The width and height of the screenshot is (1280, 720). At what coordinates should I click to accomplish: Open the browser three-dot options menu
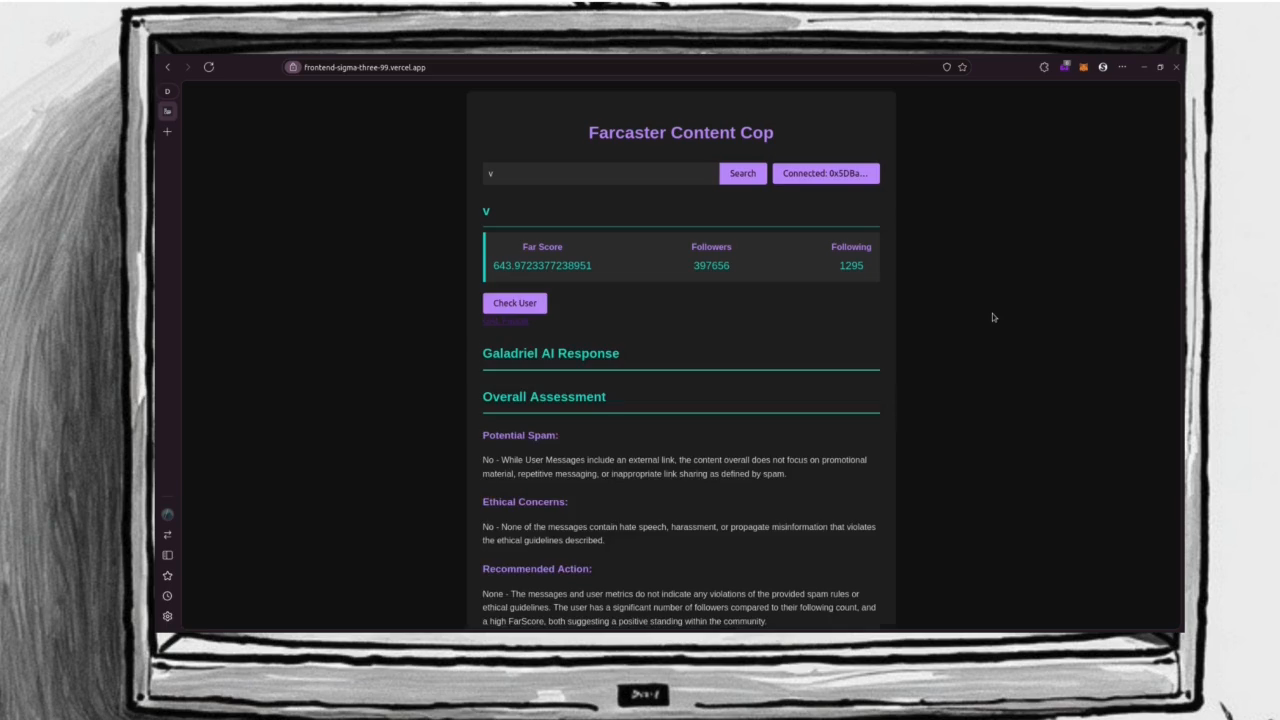[1122, 67]
